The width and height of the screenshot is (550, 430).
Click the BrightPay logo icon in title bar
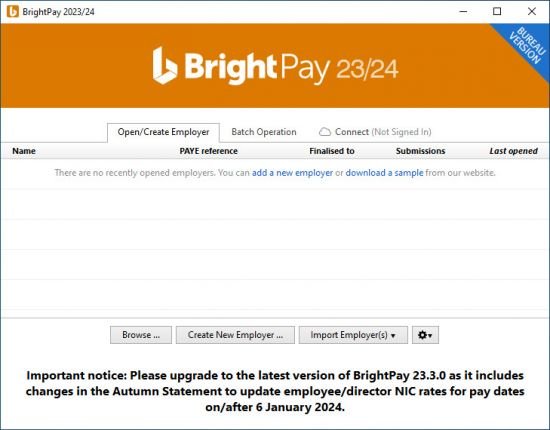pos(13,12)
